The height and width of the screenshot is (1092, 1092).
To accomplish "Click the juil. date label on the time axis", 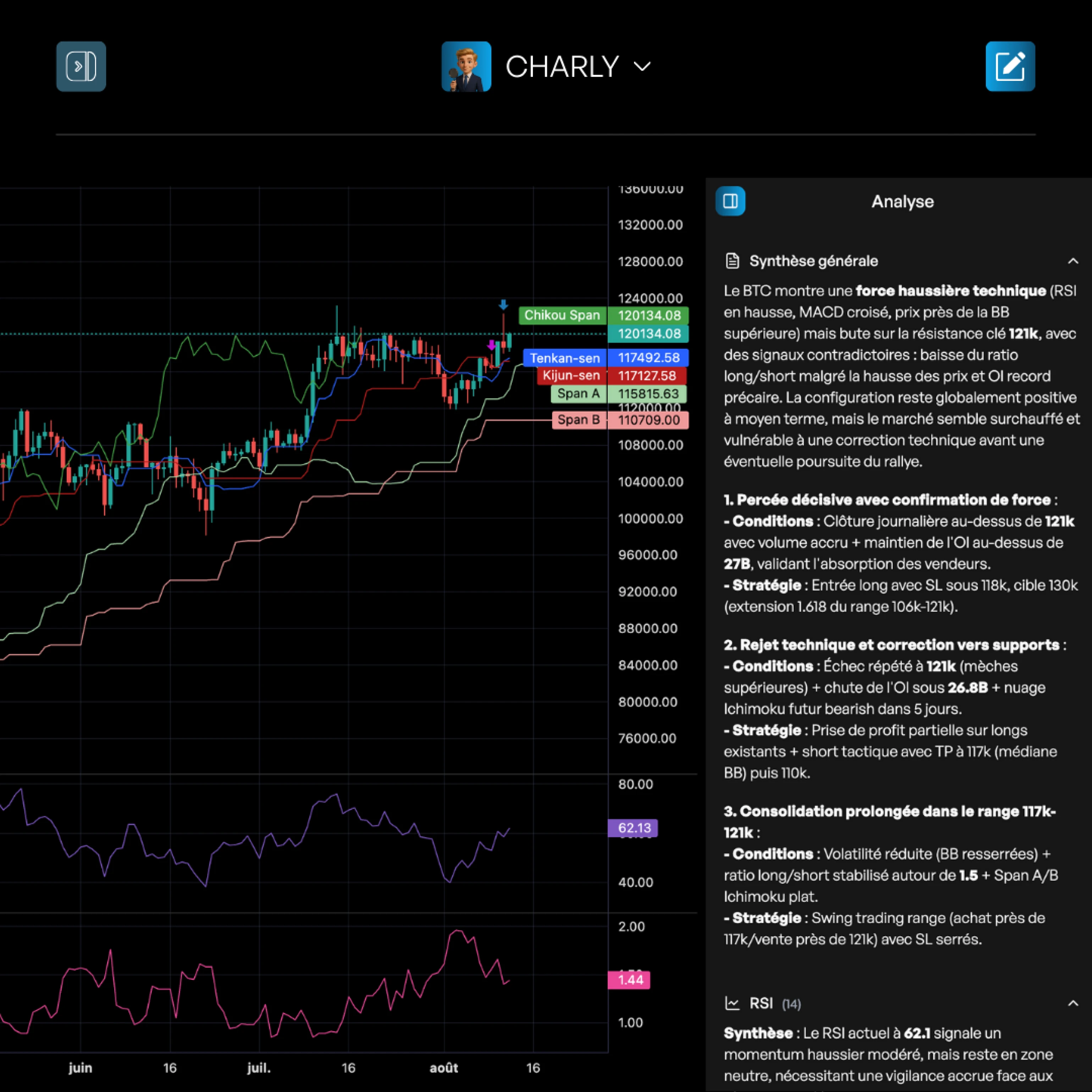I will tap(259, 1068).
